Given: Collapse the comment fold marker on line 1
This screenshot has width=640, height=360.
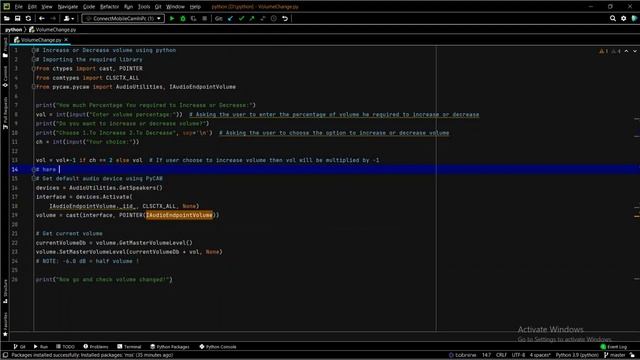Looking at the screenshot, I should [x=34, y=50].
